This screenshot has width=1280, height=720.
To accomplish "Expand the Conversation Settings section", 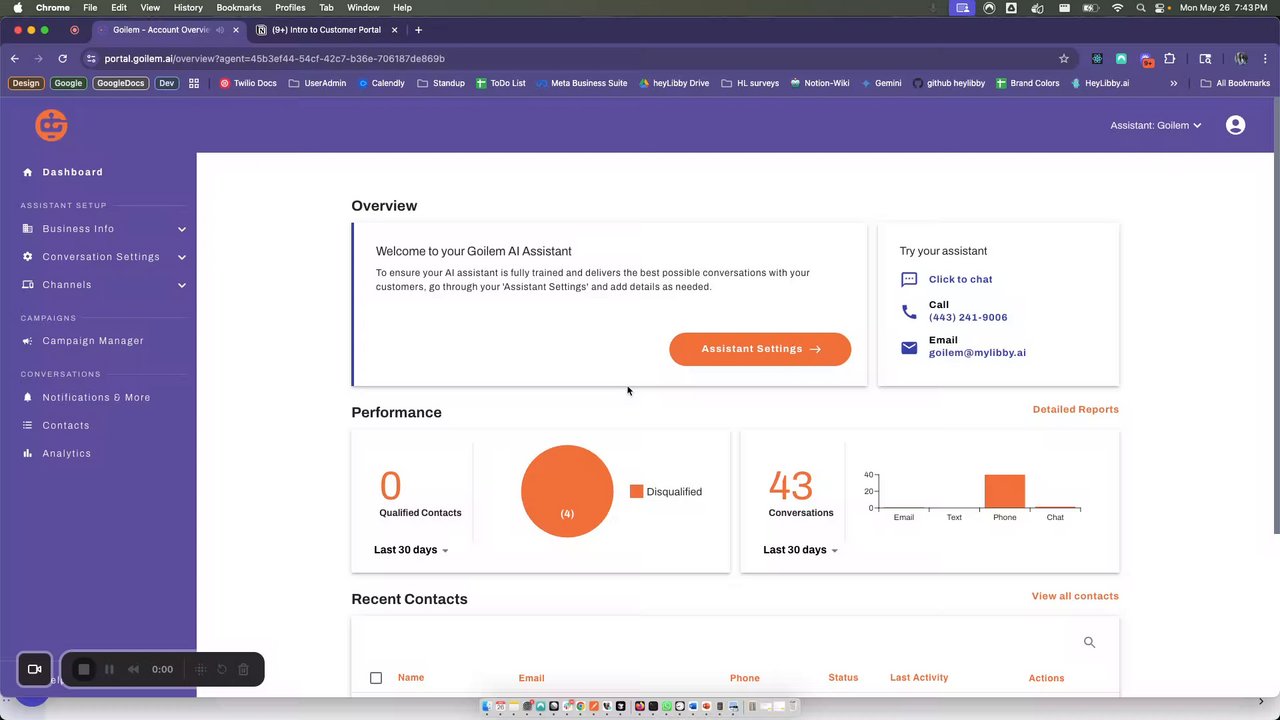I will click(182, 257).
